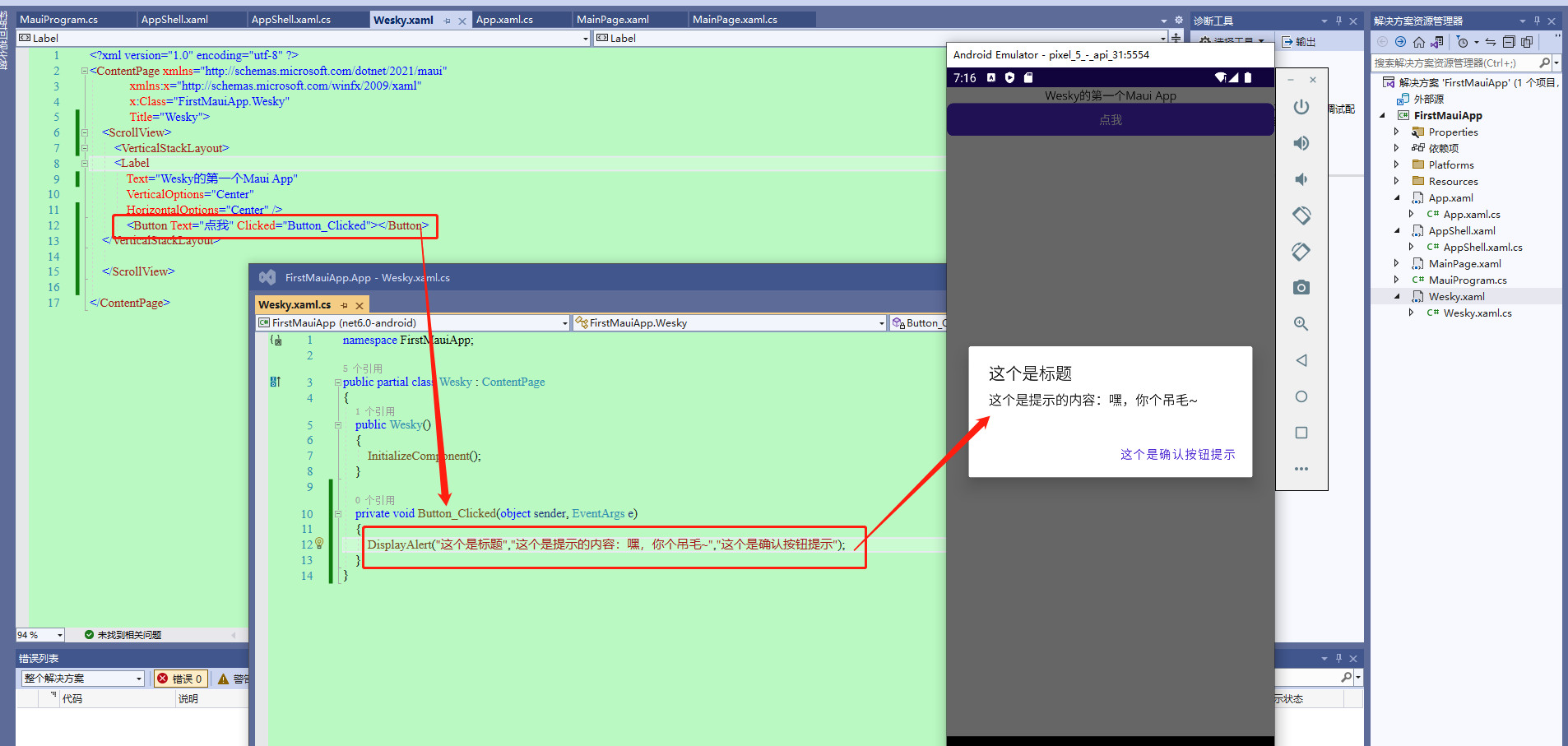Close the Wesky.xaml tab

[x=462, y=21]
